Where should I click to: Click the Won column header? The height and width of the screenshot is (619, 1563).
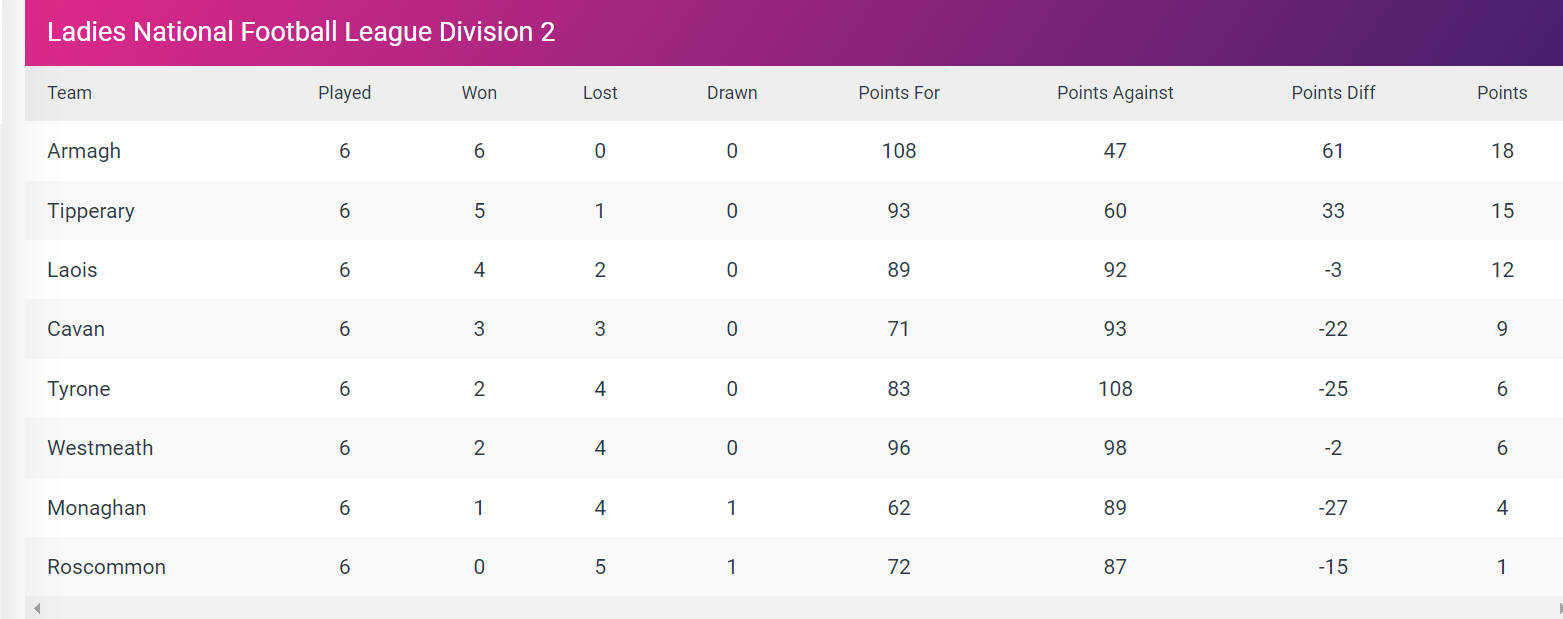(x=479, y=93)
